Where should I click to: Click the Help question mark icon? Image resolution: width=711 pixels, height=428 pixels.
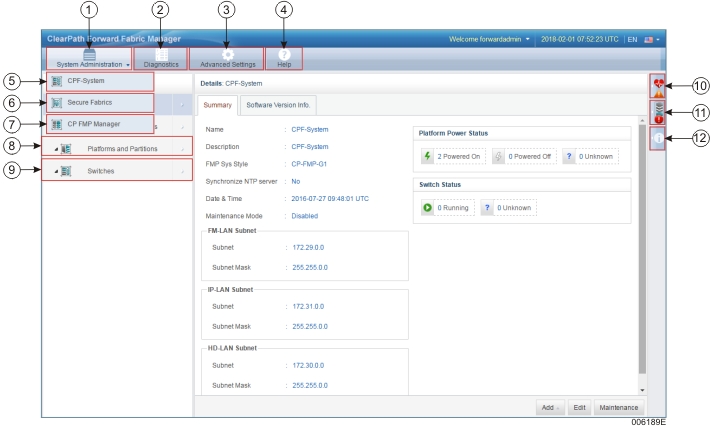[284, 57]
